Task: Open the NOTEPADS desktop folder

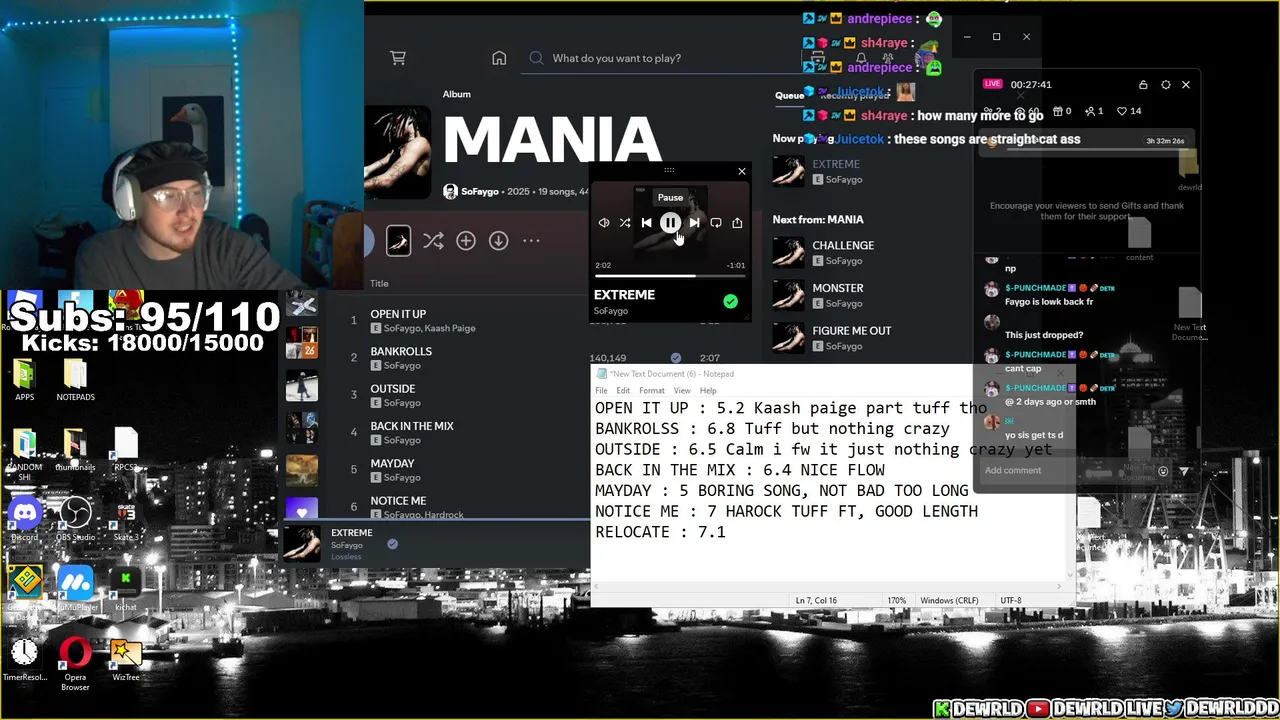Action: click(x=75, y=380)
